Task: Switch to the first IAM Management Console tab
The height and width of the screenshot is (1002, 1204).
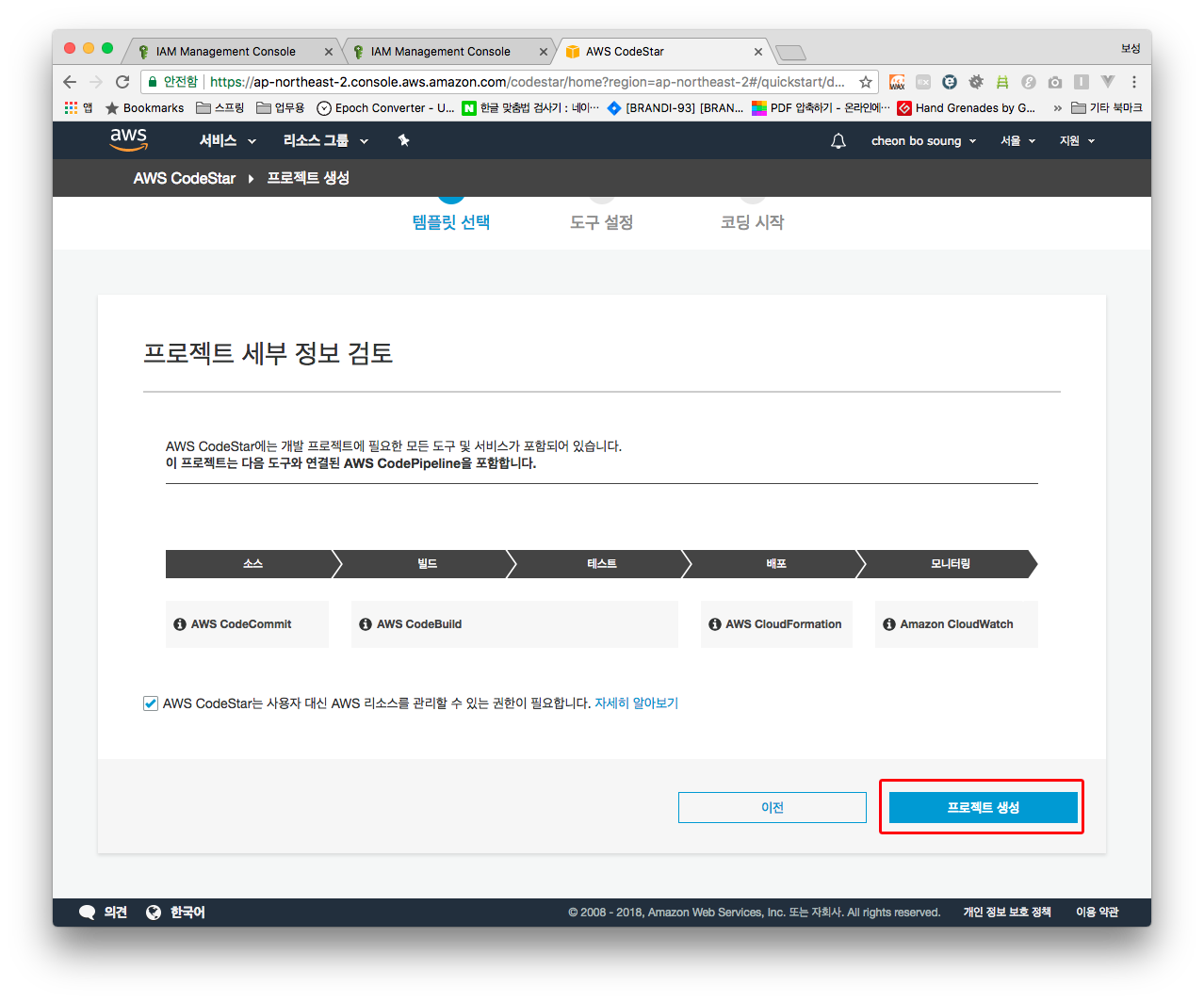Action: pos(226,52)
